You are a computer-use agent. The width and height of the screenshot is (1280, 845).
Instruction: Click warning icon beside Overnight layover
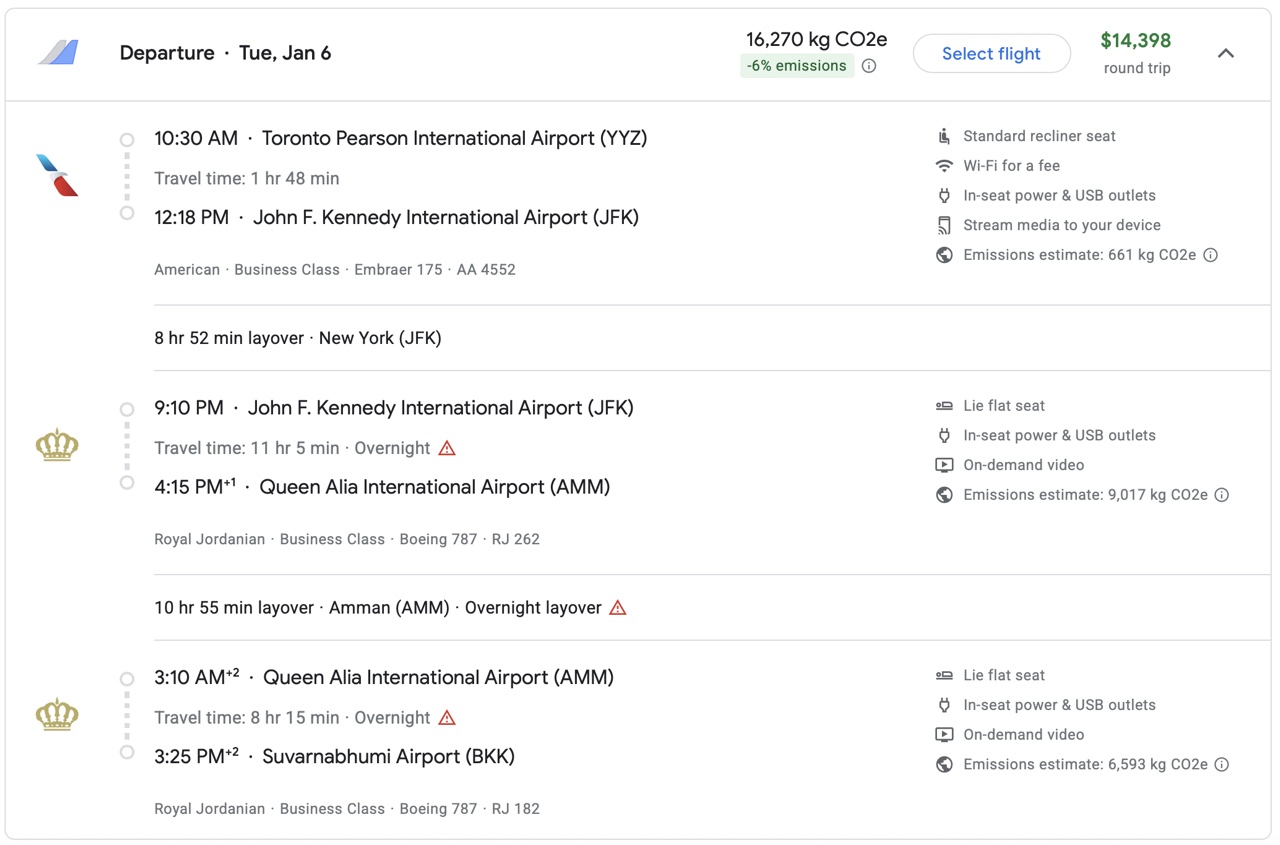[x=618, y=608]
